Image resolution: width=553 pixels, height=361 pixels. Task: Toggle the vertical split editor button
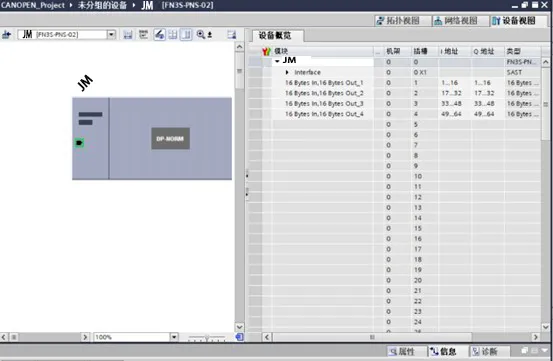(x=186, y=35)
